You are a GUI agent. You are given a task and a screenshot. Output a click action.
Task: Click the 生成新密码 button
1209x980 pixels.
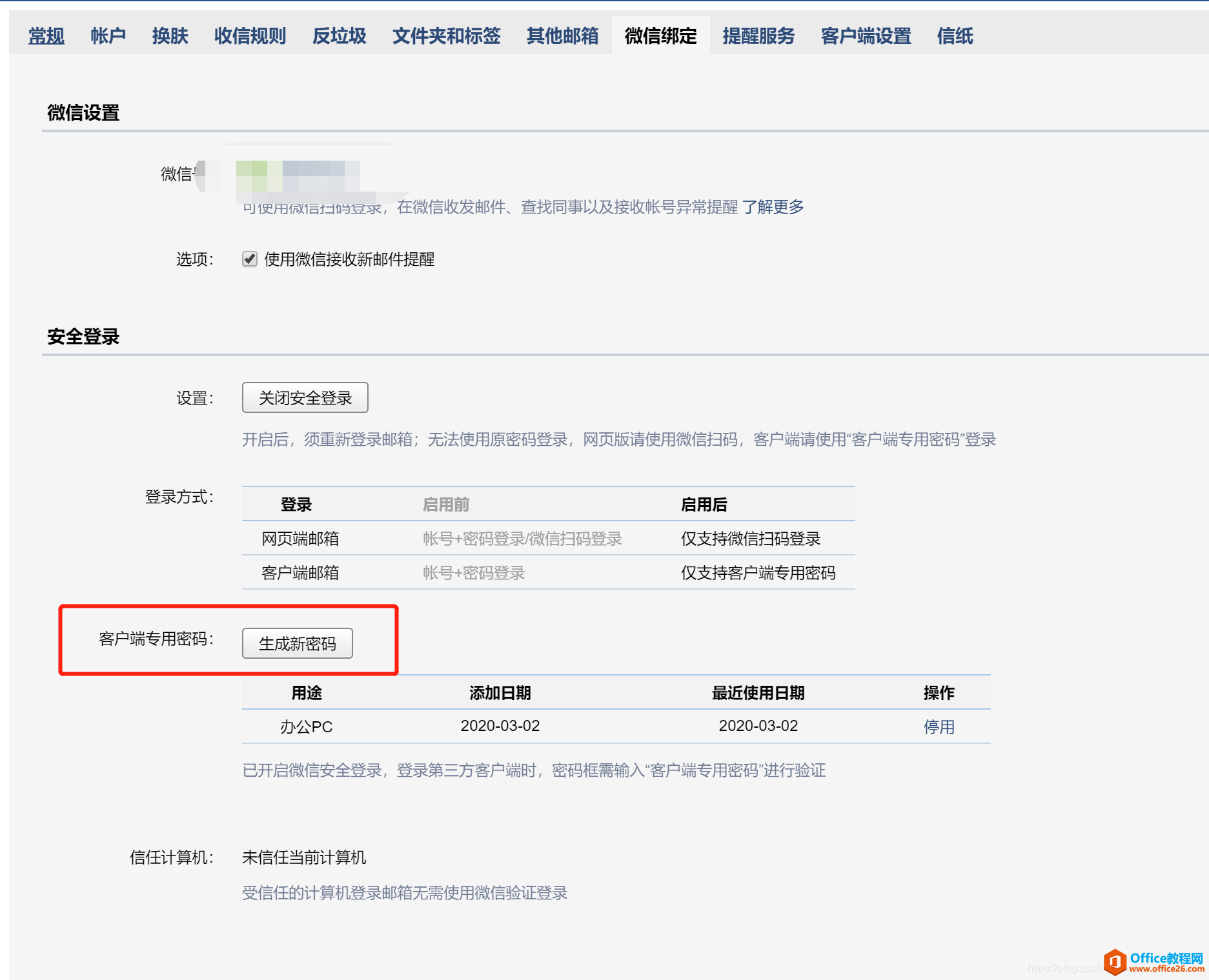point(298,643)
